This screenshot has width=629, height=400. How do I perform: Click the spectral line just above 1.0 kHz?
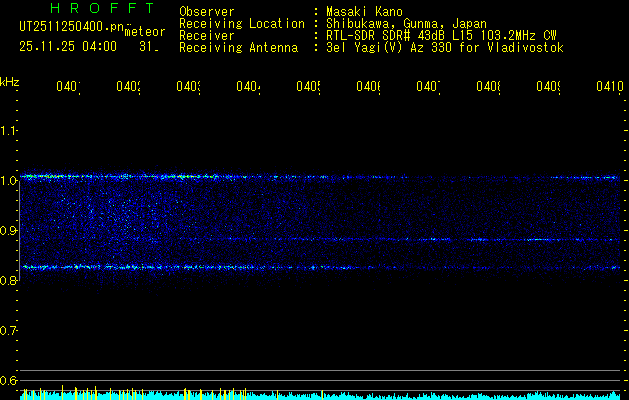[320, 177]
